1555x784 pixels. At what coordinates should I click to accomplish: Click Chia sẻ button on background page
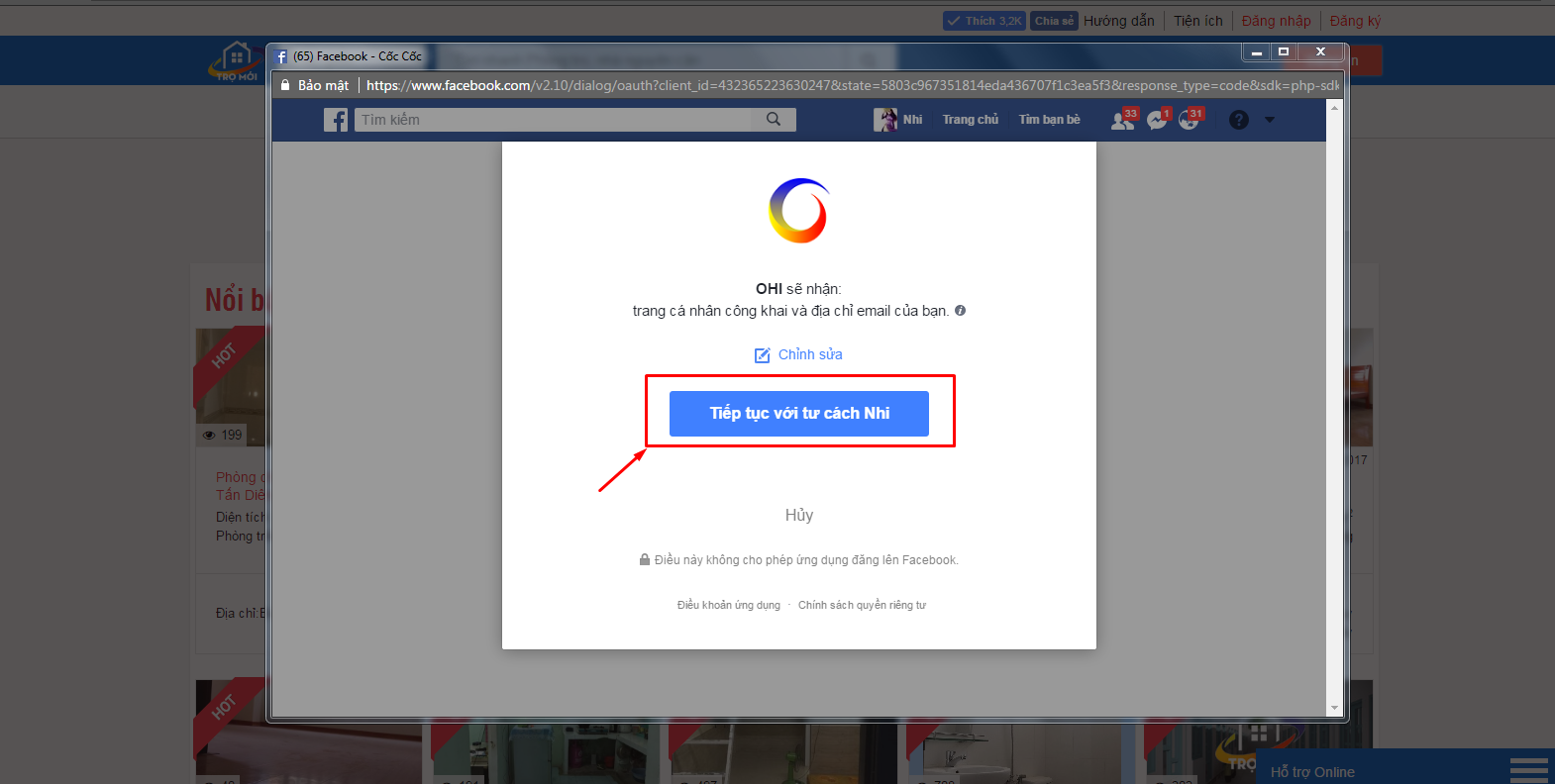point(1054,21)
